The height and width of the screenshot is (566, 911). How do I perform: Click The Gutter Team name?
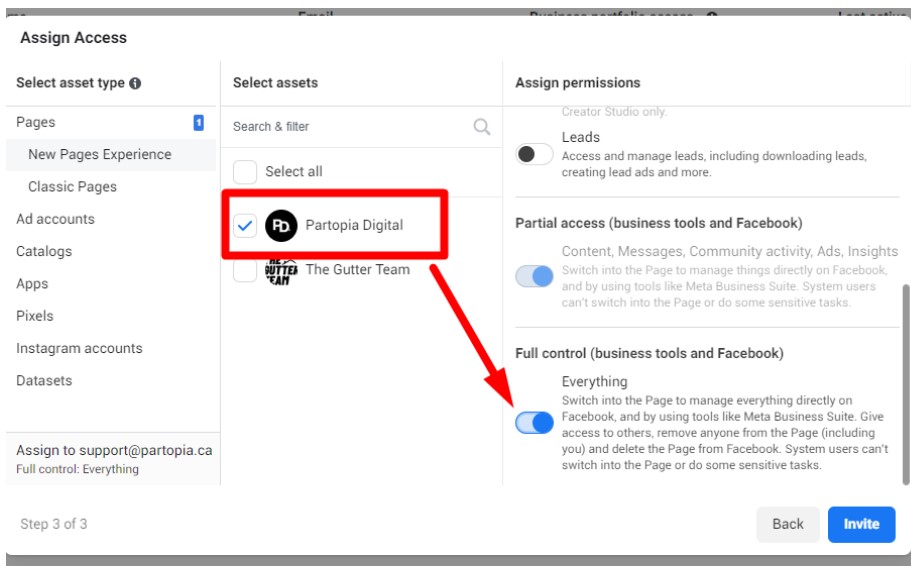point(357,270)
